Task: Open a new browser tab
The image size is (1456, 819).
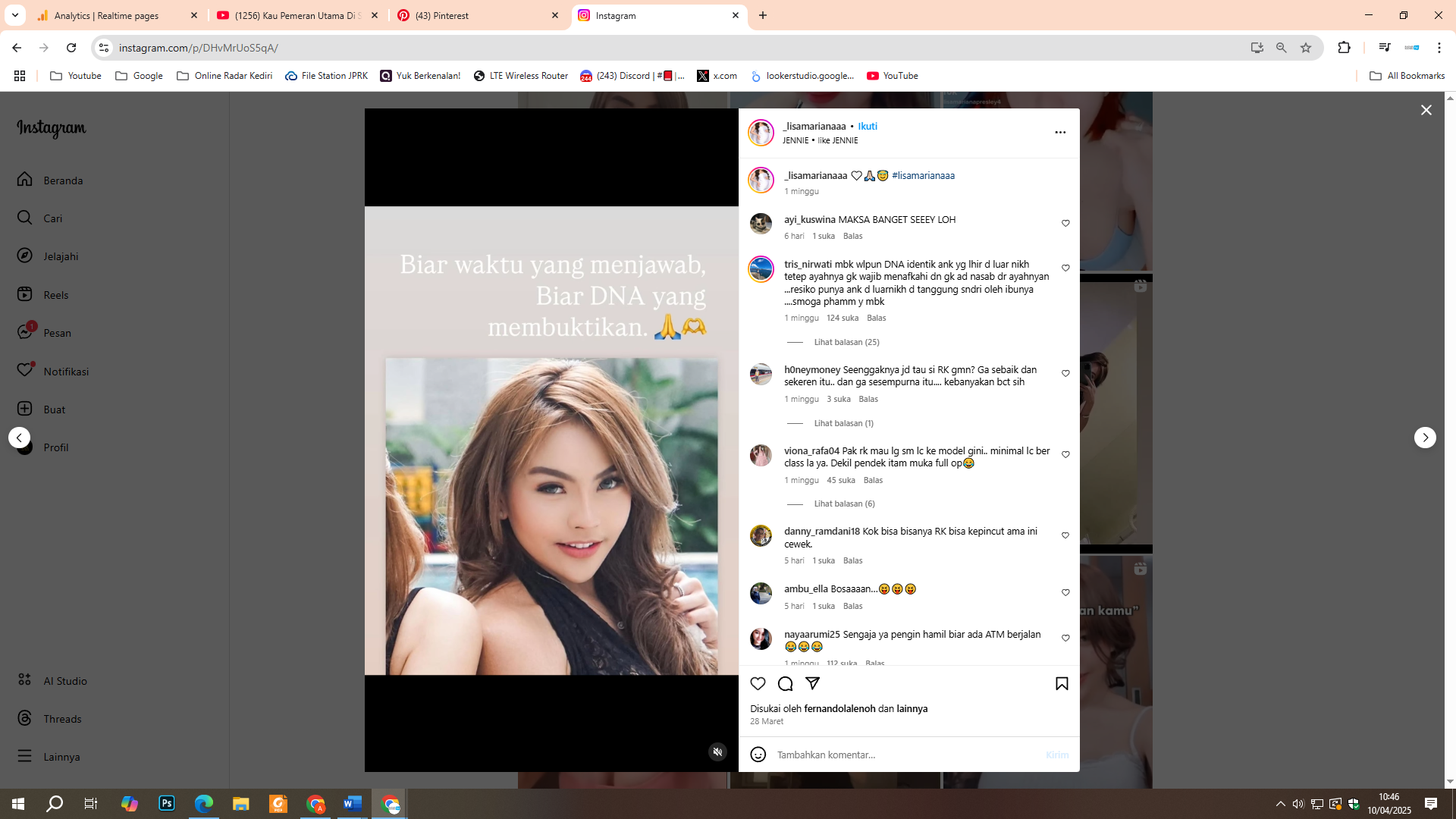Action: click(763, 15)
